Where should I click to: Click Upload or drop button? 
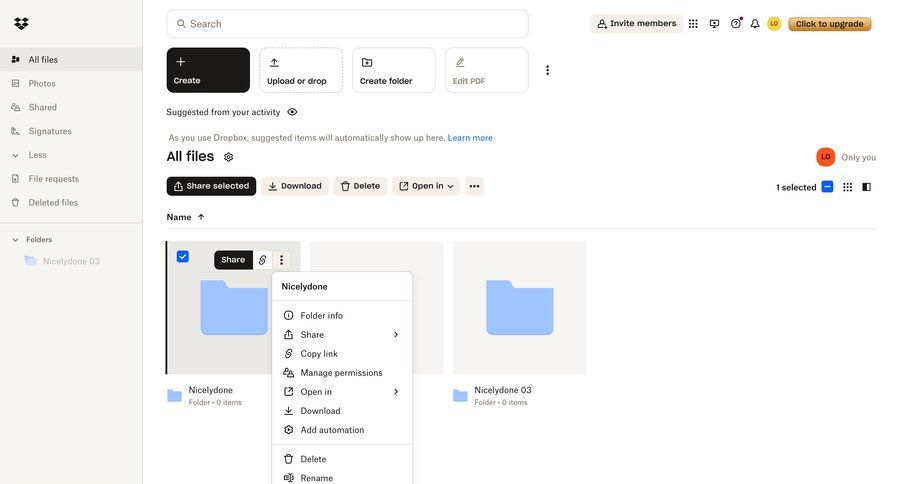click(x=301, y=70)
